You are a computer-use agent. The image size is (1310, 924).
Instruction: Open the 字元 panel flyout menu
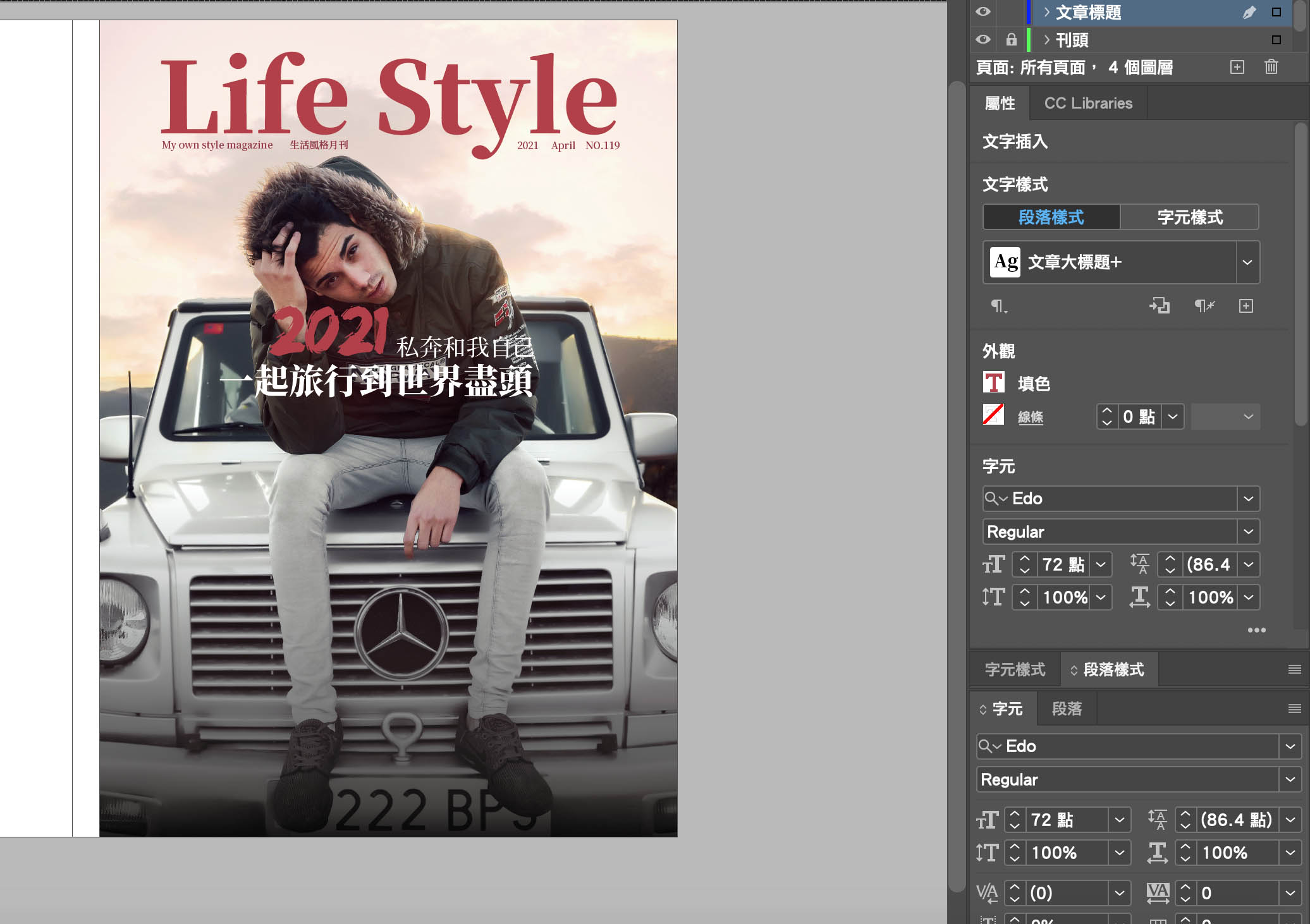tap(1294, 708)
